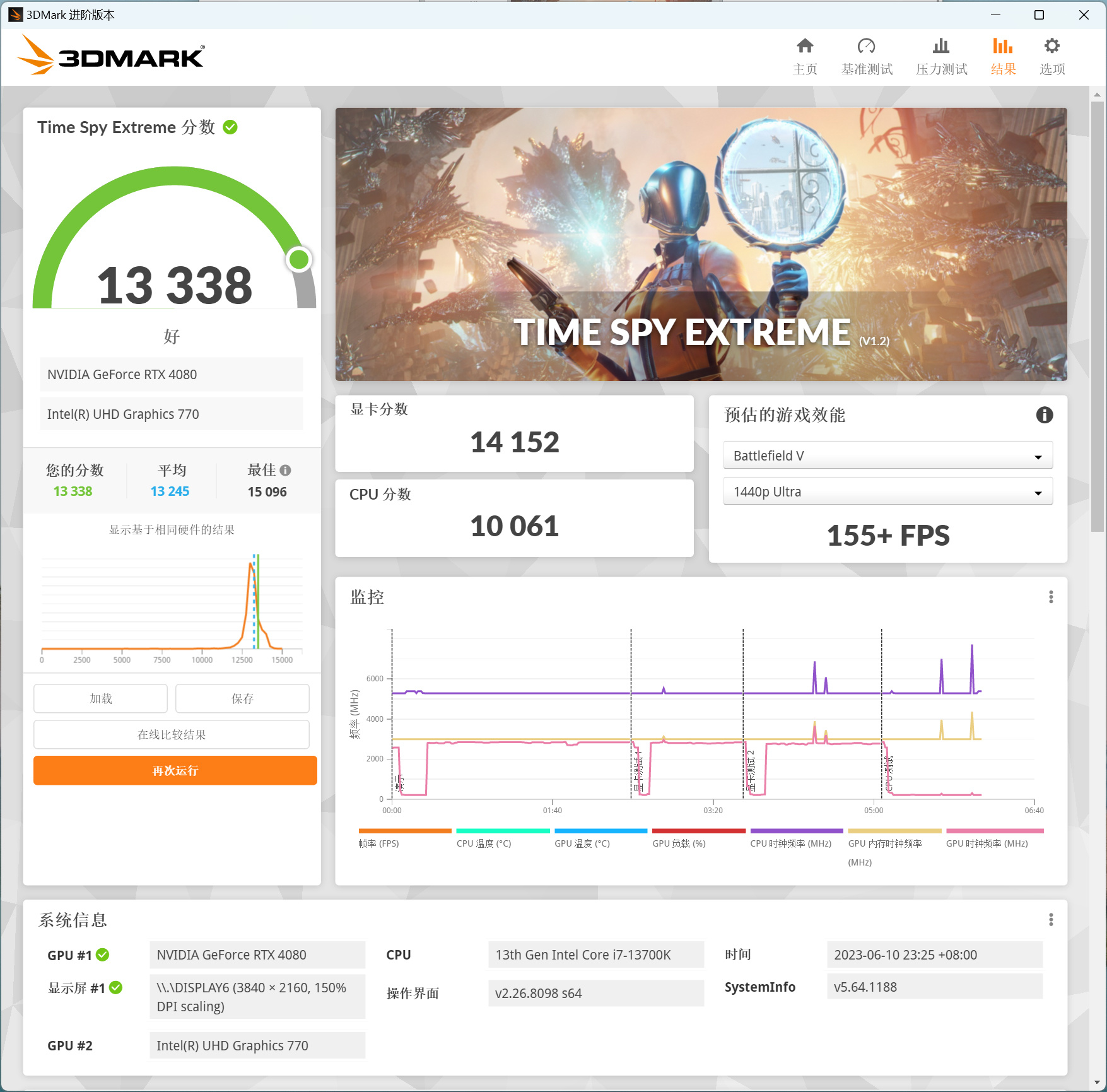Image resolution: width=1107 pixels, height=1092 pixels.
Task: Click the Time Spy Extreme banner image
Action: [x=701, y=244]
